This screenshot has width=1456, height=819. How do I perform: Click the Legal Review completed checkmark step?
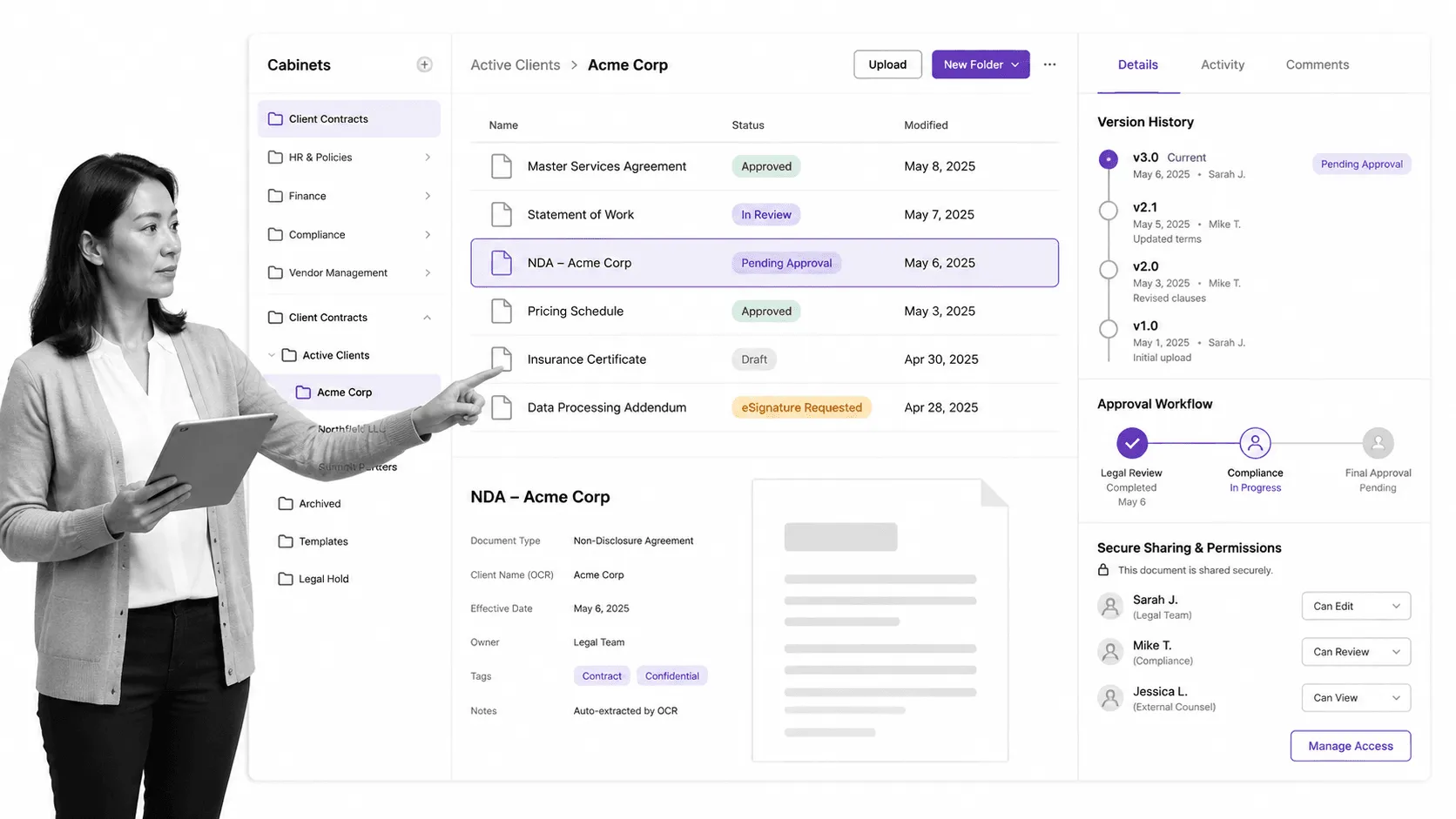(x=1132, y=443)
